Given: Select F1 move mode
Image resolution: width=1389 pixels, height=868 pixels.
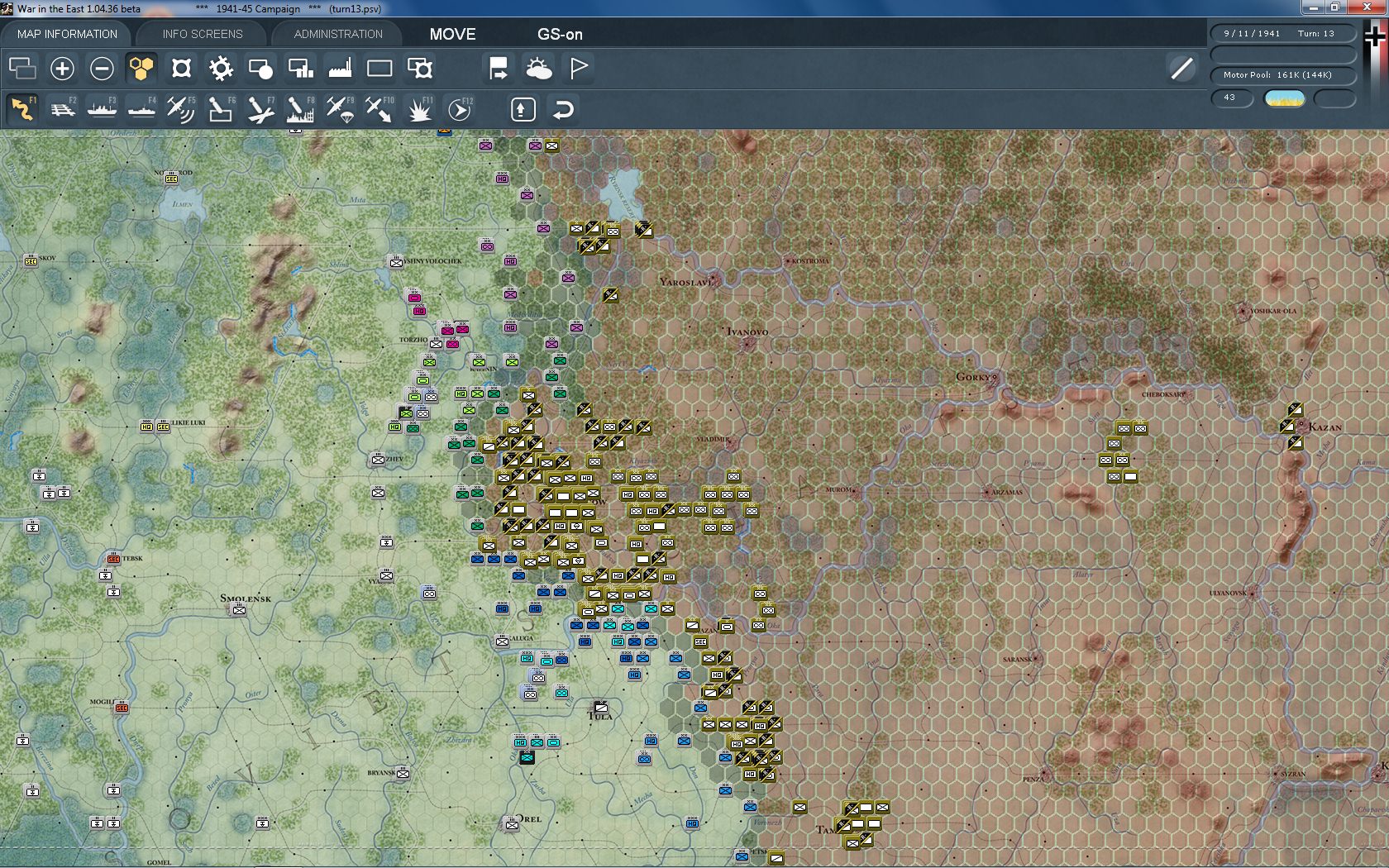Looking at the screenshot, I should pyautogui.click(x=22, y=109).
